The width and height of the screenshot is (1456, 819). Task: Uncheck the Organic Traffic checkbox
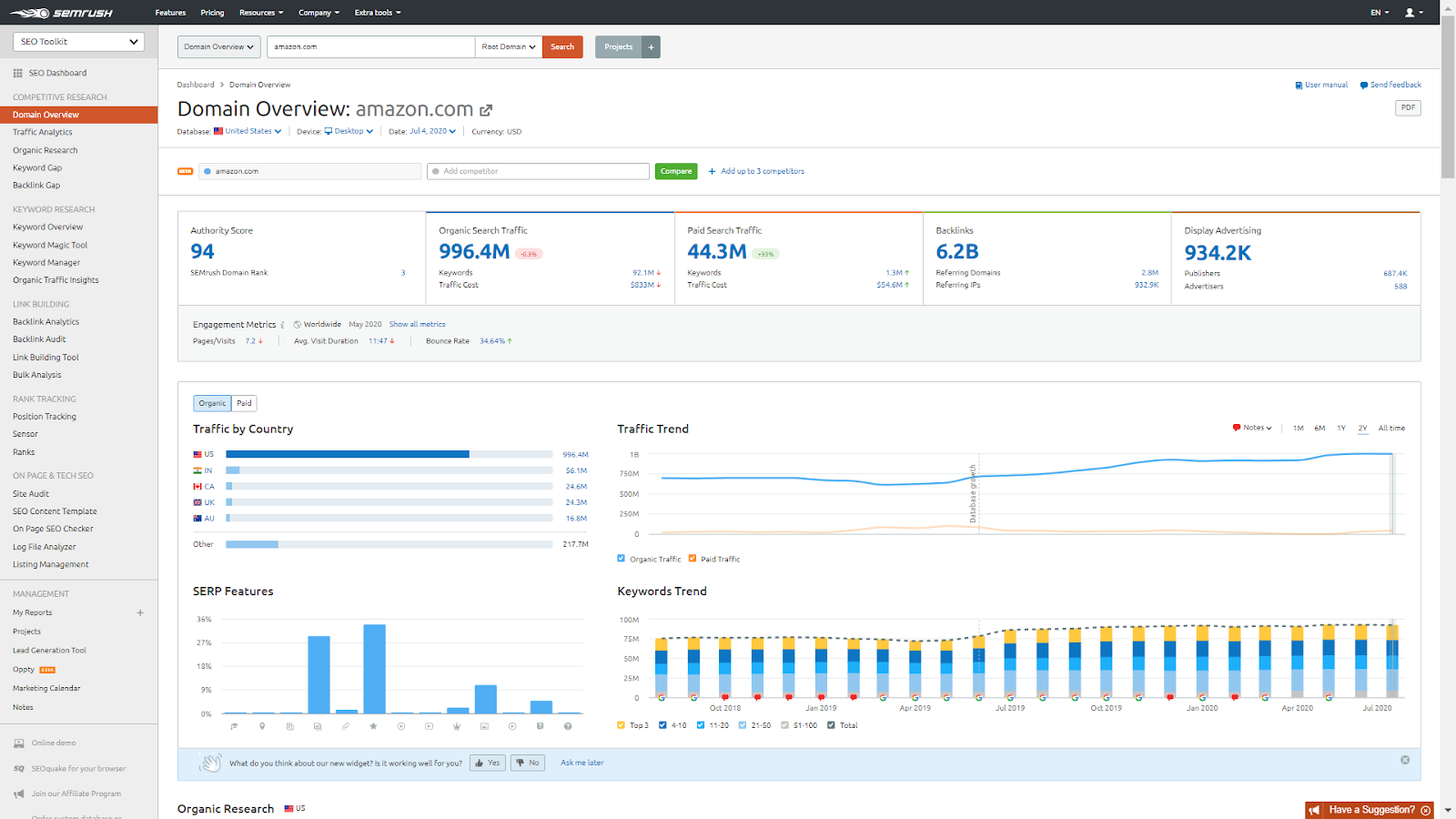622,559
